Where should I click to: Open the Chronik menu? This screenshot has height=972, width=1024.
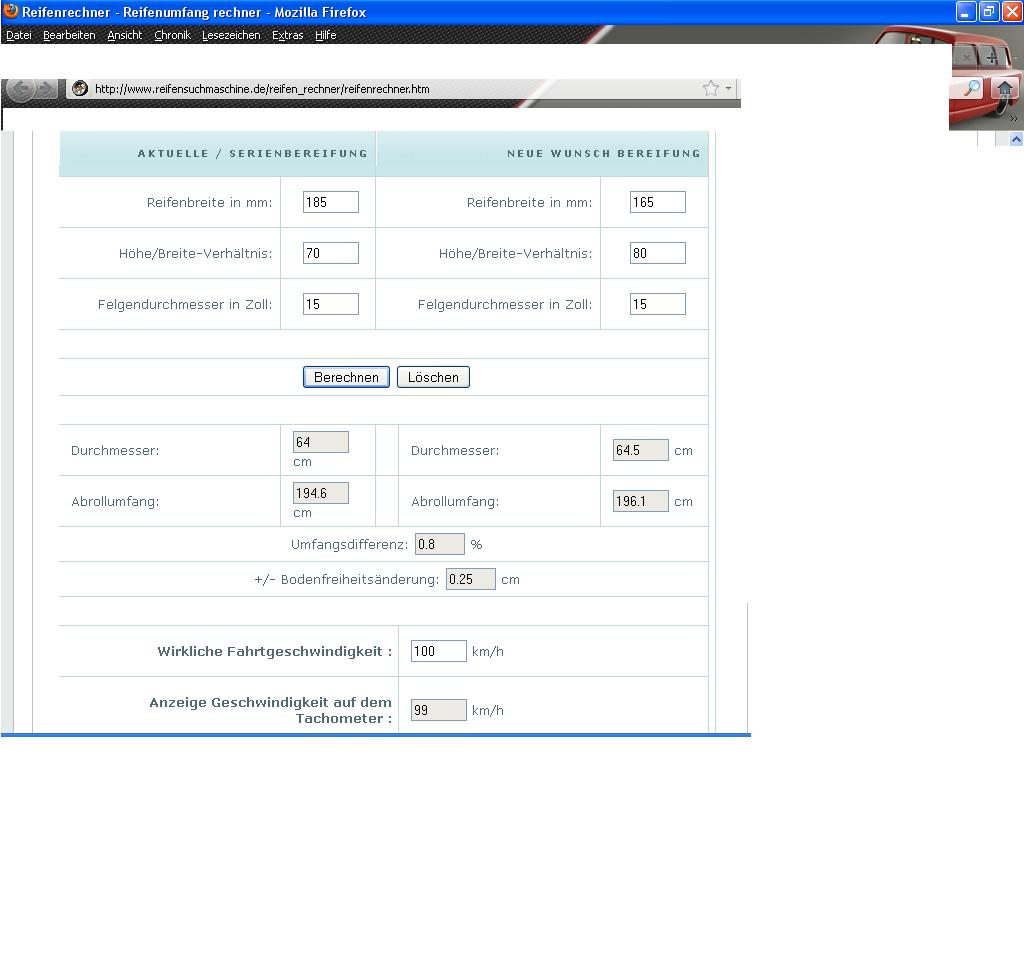172,35
